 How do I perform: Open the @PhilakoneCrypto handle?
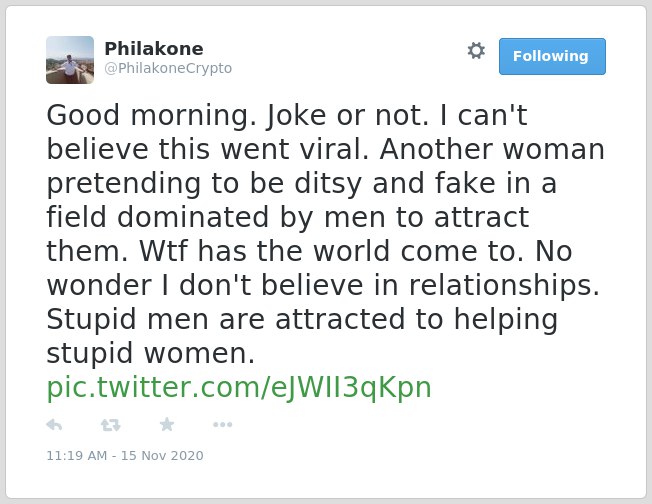tap(168, 68)
